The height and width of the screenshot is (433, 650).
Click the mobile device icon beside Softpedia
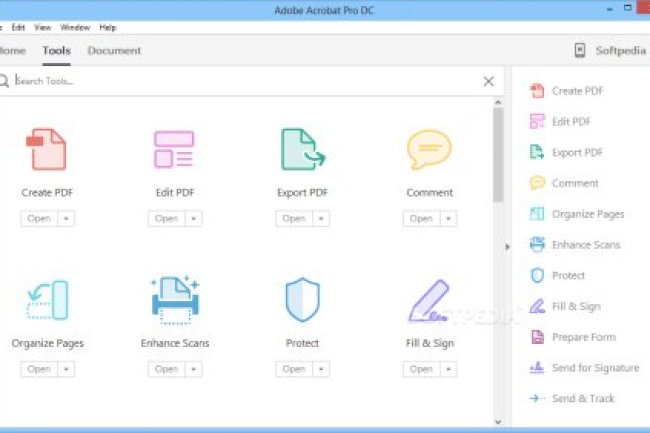pos(580,51)
